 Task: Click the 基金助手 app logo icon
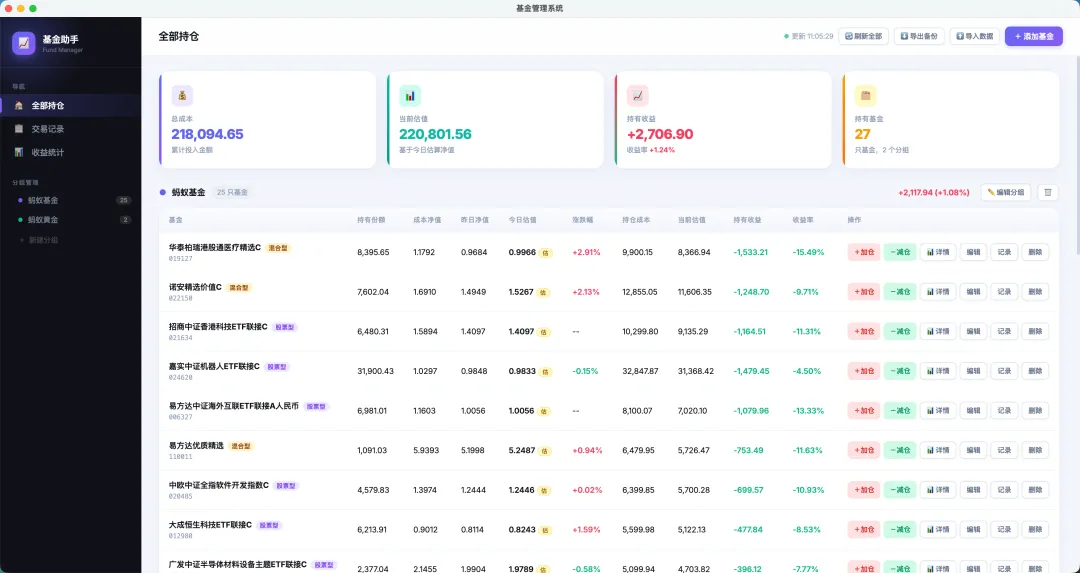[23, 43]
